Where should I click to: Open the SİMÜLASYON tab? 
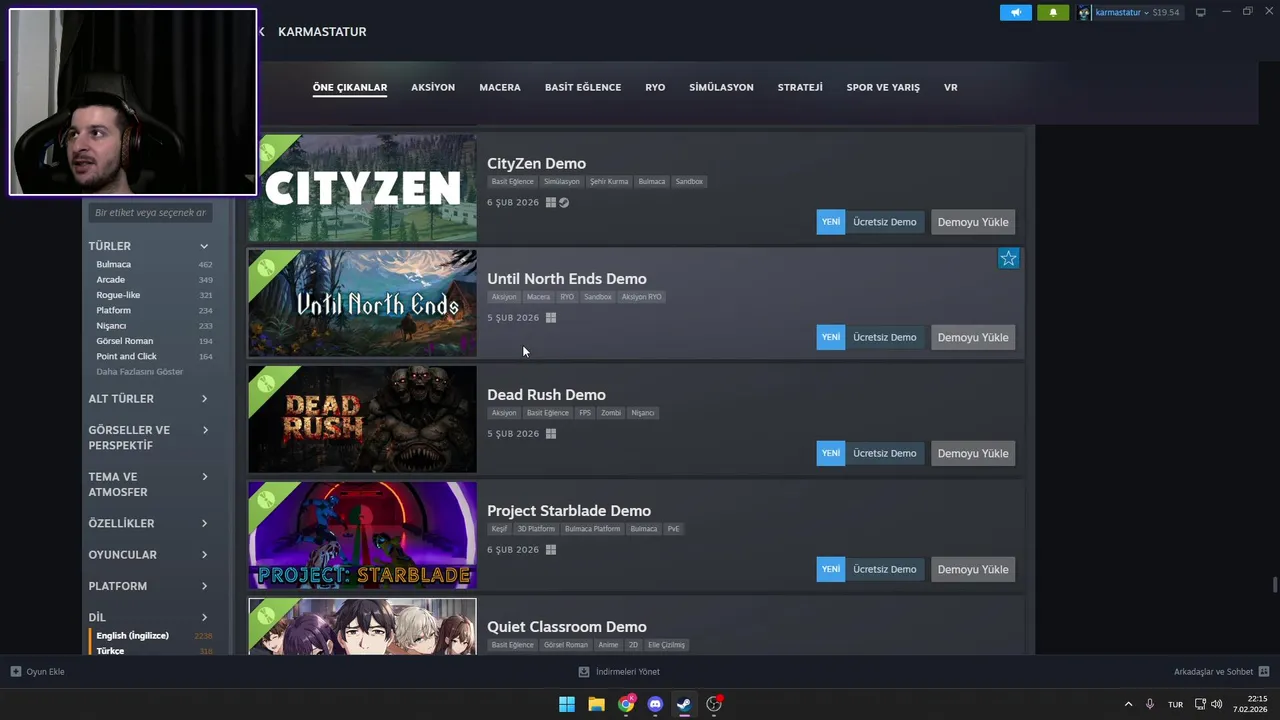pyautogui.click(x=721, y=87)
